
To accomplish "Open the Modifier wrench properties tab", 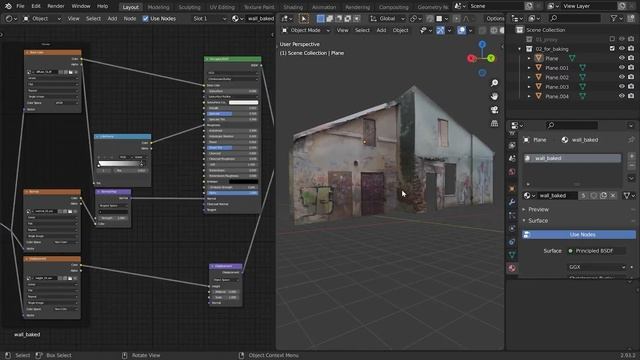I will [512, 202].
